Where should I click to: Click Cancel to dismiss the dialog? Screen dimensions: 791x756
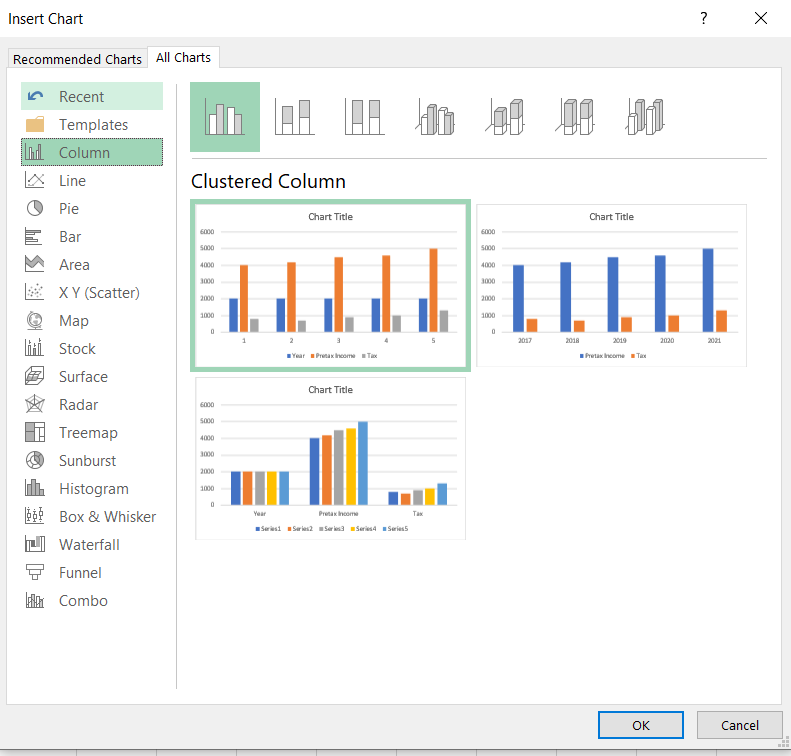tap(739, 725)
